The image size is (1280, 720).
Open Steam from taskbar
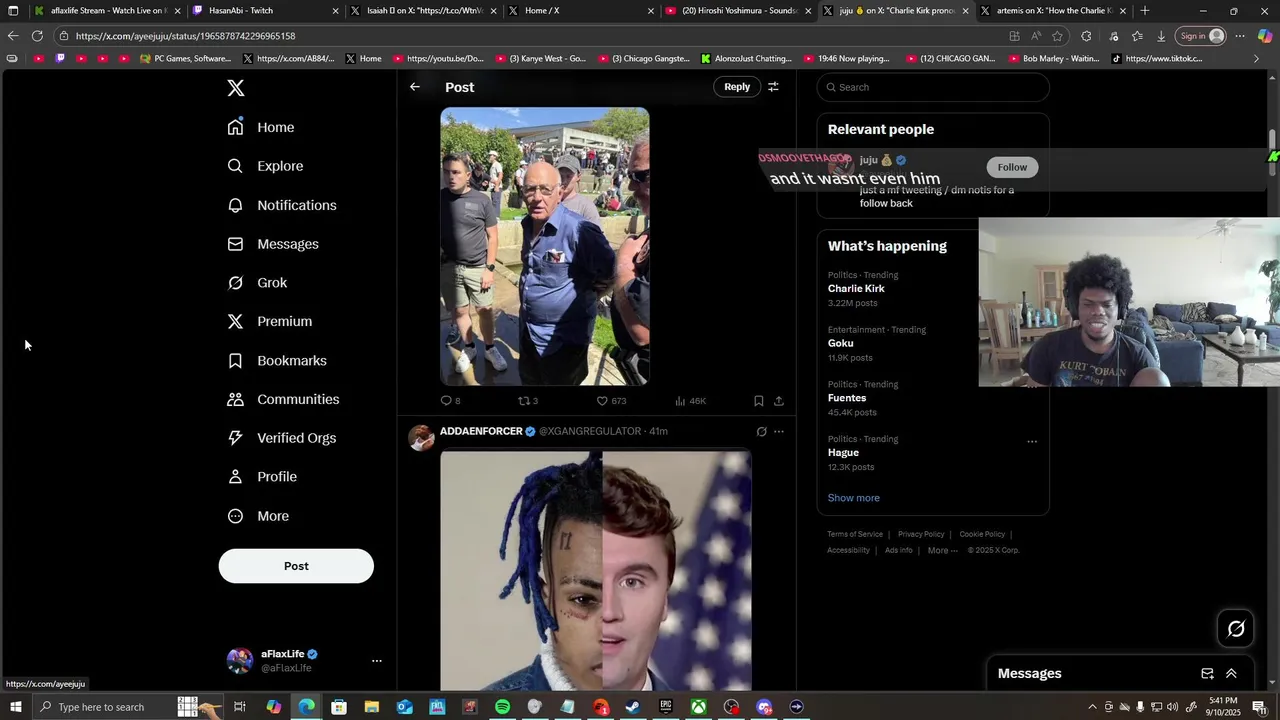[633, 707]
